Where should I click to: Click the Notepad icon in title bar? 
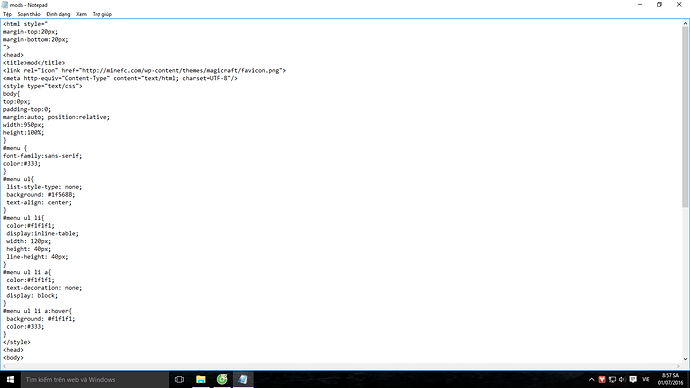tap(5, 5)
